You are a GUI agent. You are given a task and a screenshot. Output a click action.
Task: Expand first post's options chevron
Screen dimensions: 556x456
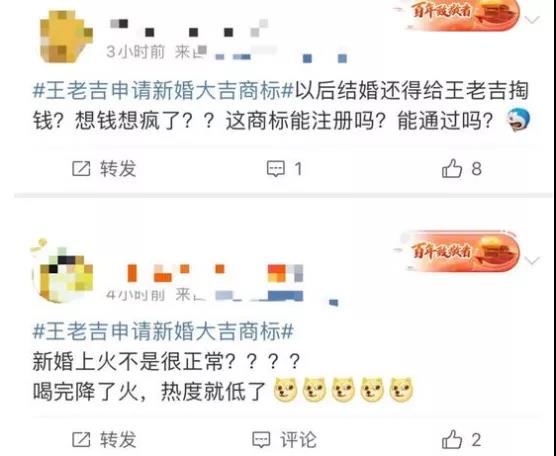pos(532,19)
